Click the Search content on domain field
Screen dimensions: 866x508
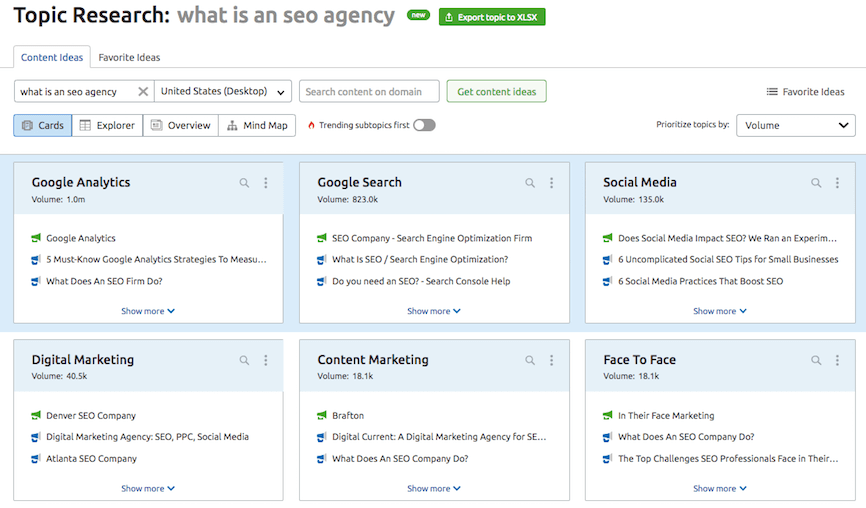[x=369, y=92]
